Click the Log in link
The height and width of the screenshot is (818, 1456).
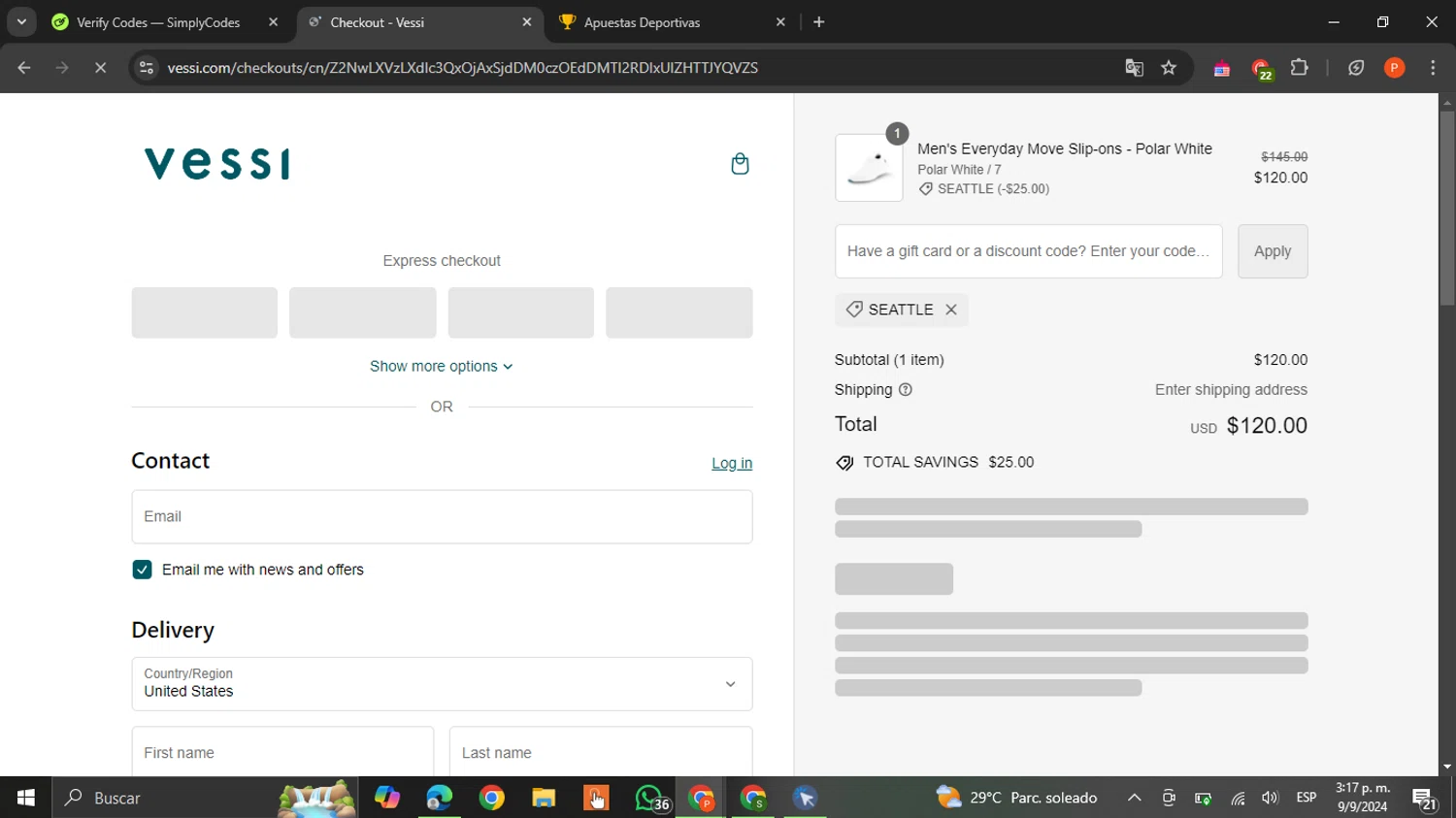[x=732, y=464]
